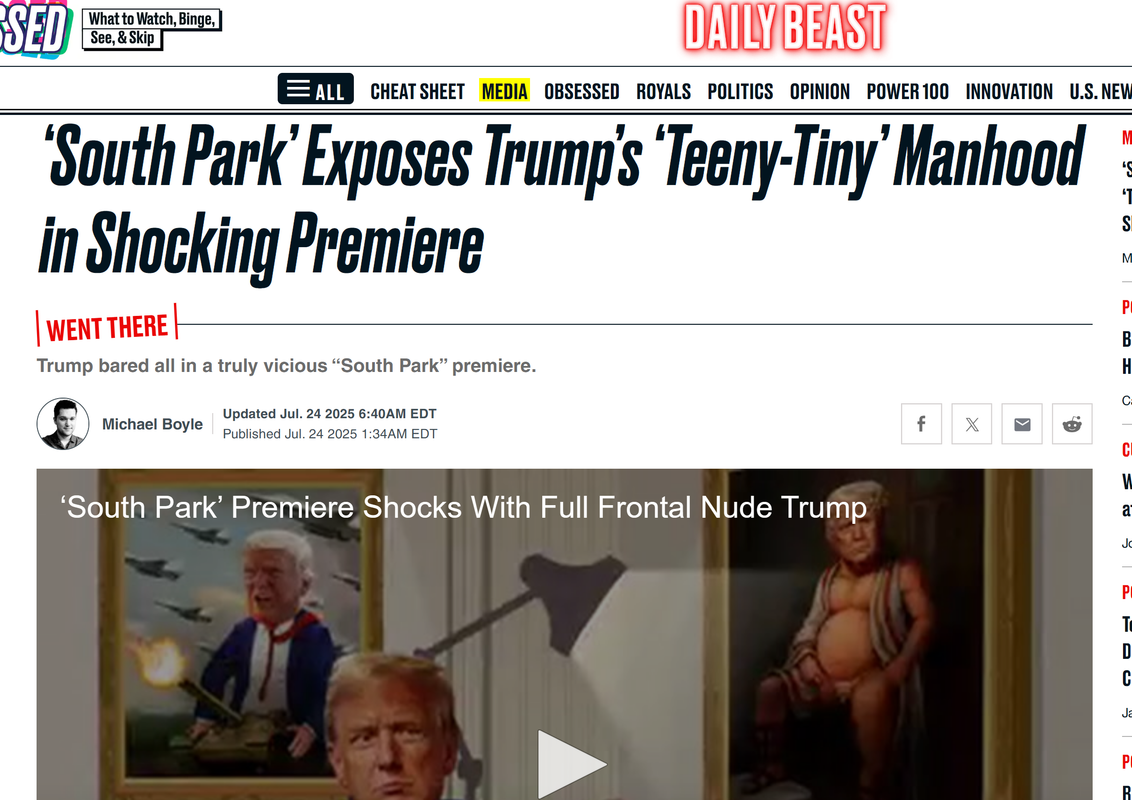Click the Michael Boyle author link

coord(152,425)
